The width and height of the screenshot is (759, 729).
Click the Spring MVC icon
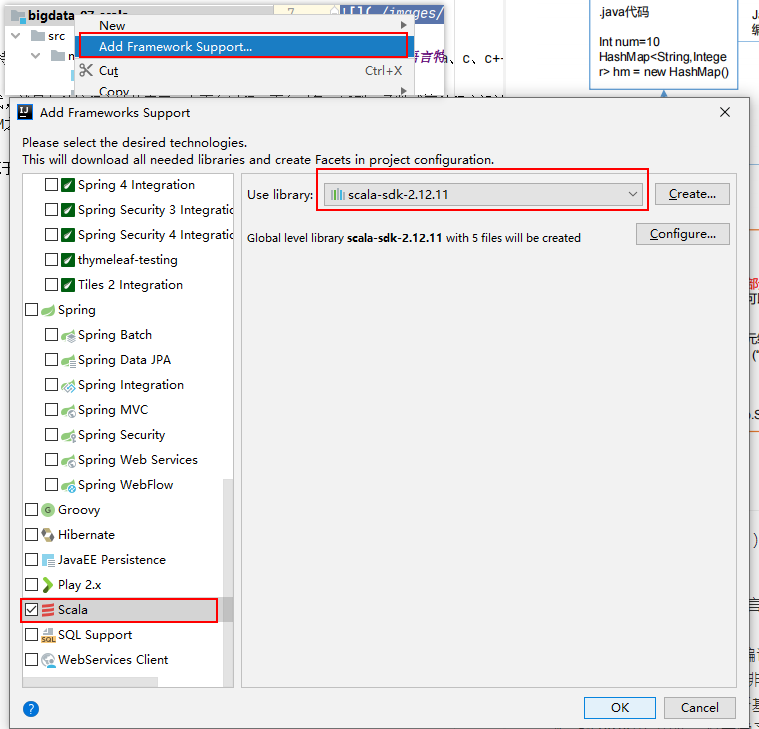[x=68, y=410]
